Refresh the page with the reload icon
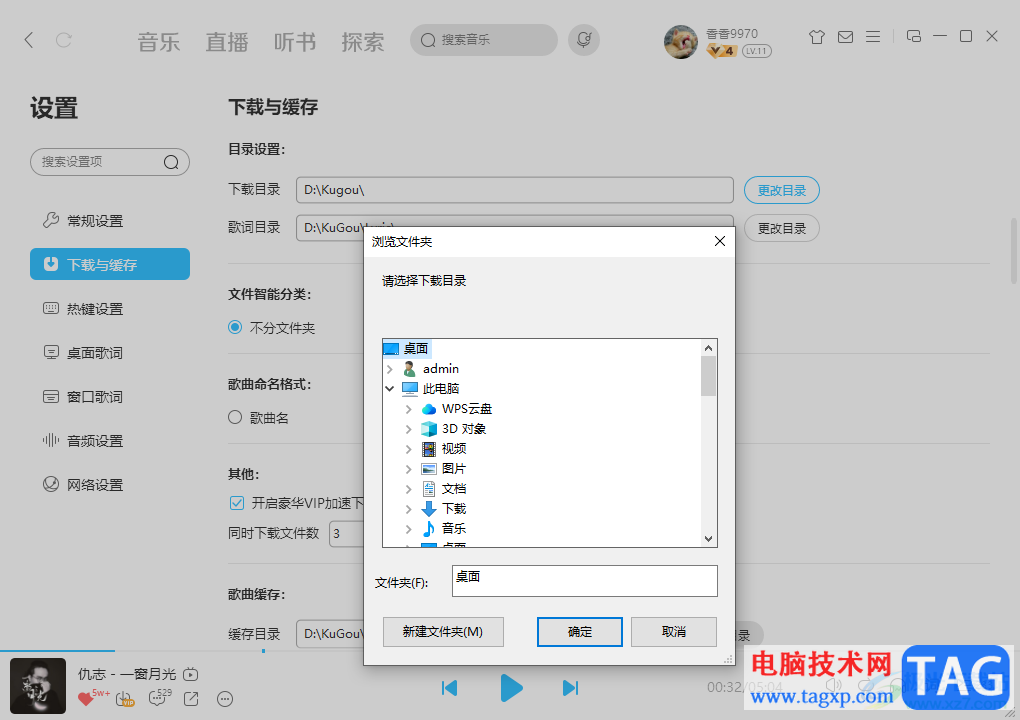This screenshot has height=720, width=1020. point(64,40)
